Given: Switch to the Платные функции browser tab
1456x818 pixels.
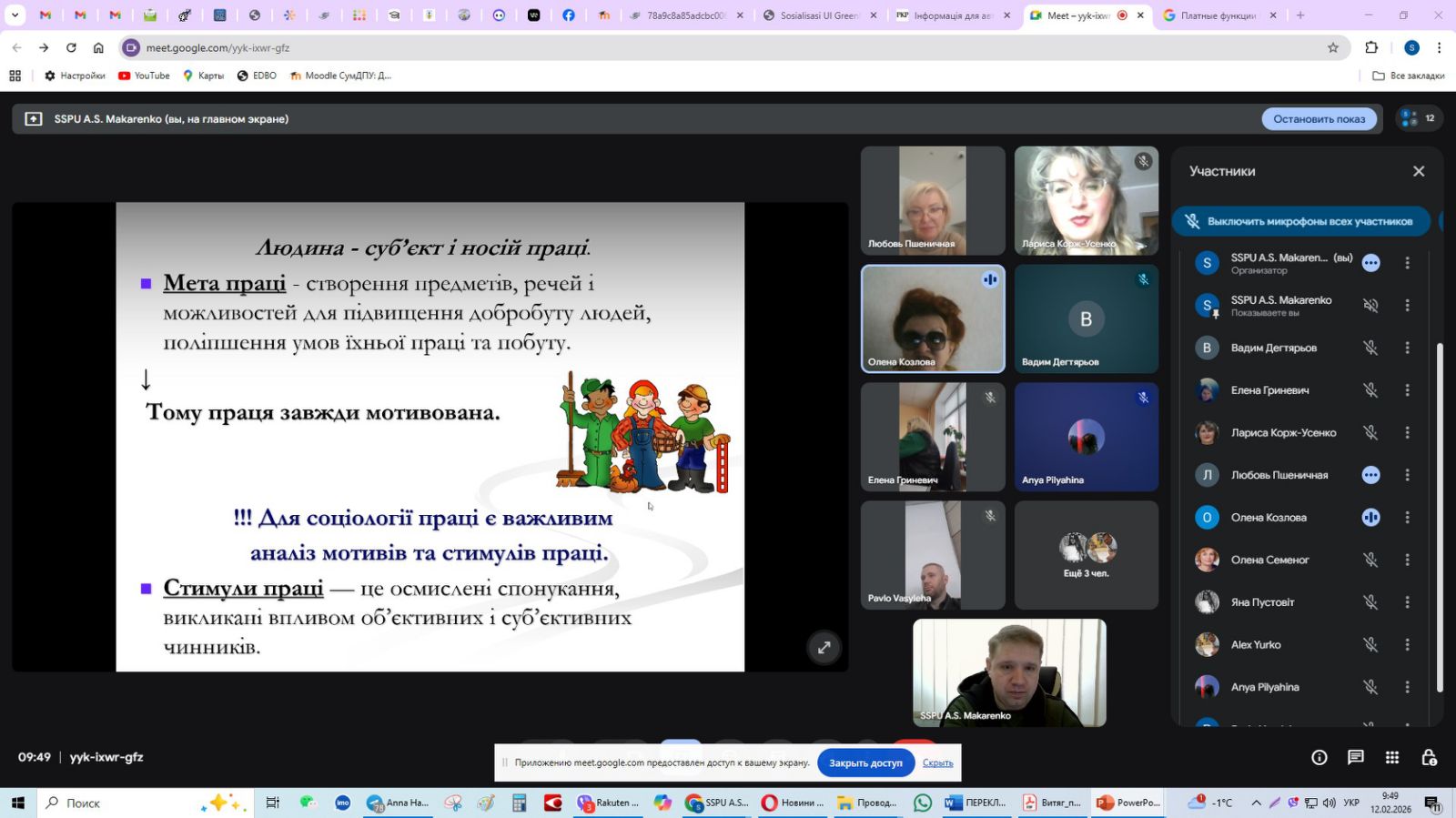Looking at the screenshot, I should pos(1217,15).
